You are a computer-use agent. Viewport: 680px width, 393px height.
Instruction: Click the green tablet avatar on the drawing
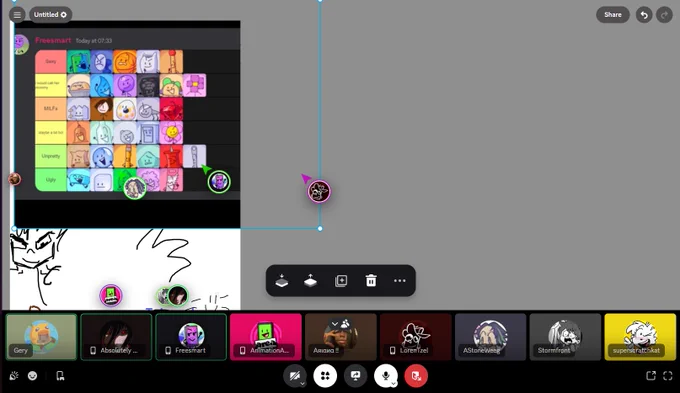point(111,295)
